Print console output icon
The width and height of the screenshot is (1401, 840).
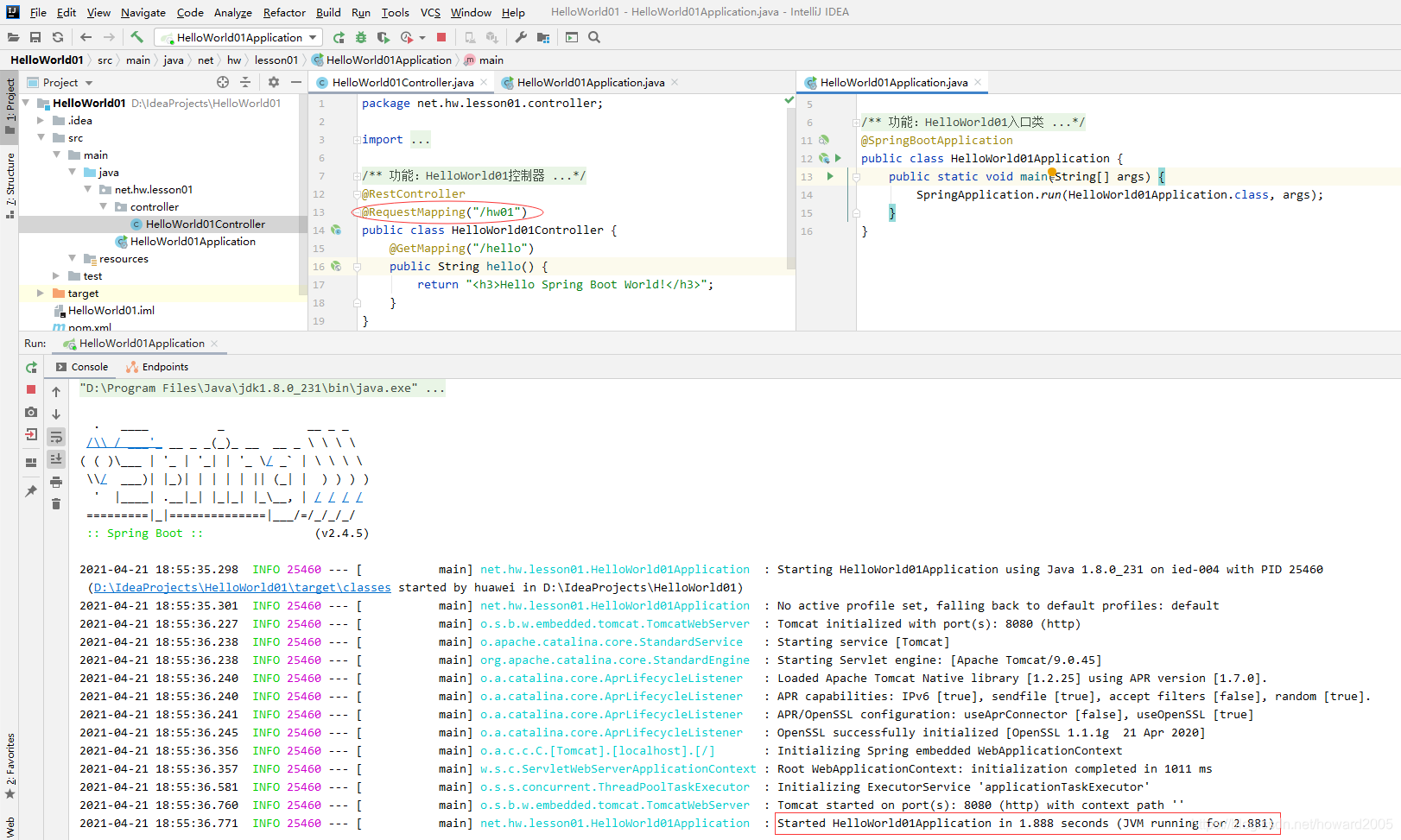(x=56, y=482)
